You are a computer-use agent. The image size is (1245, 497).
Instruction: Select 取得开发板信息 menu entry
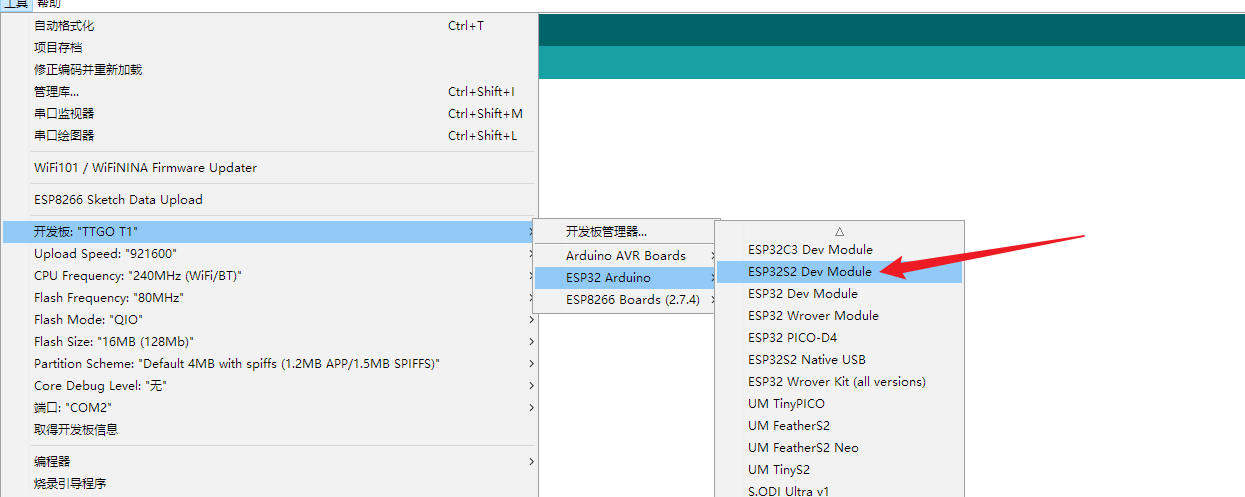coord(269,430)
